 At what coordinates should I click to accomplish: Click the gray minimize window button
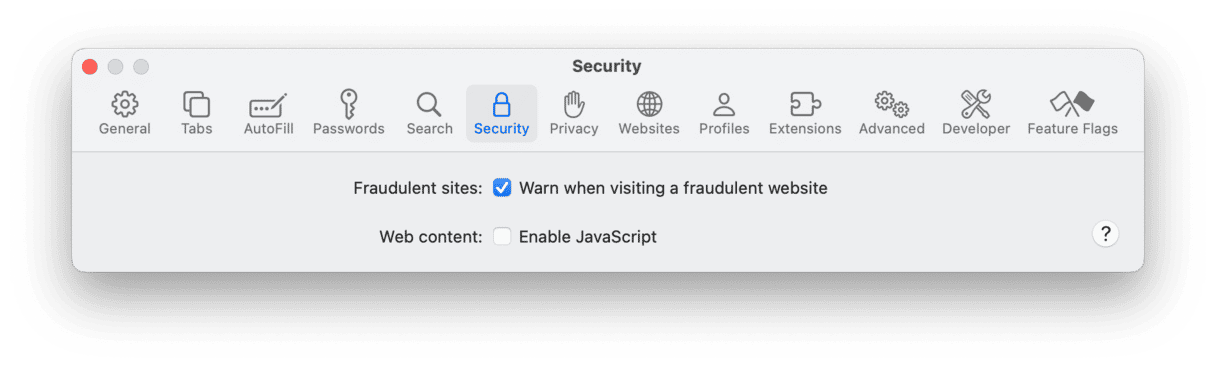pyautogui.click(x=115, y=67)
